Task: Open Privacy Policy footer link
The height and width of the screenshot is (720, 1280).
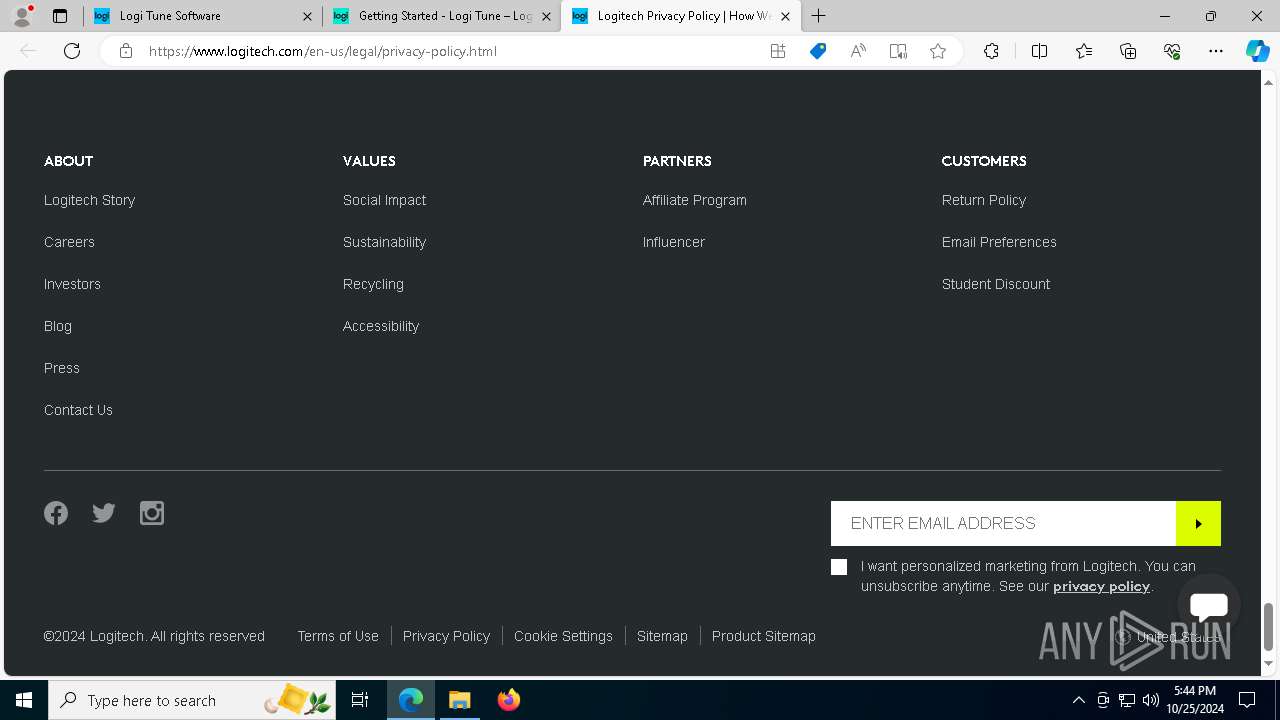Action: coord(446,636)
